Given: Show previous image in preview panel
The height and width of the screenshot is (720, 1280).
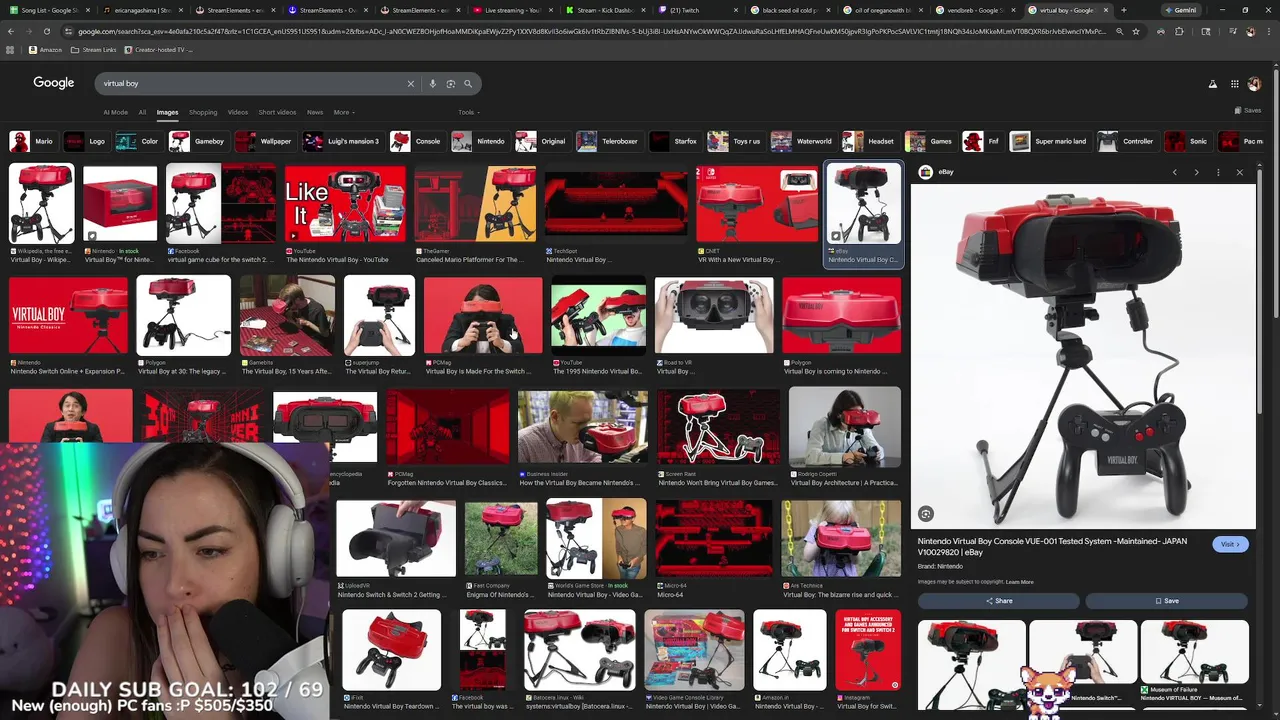Looking at the screenshot, I should pyautogui.click(x=1175, y=172).
